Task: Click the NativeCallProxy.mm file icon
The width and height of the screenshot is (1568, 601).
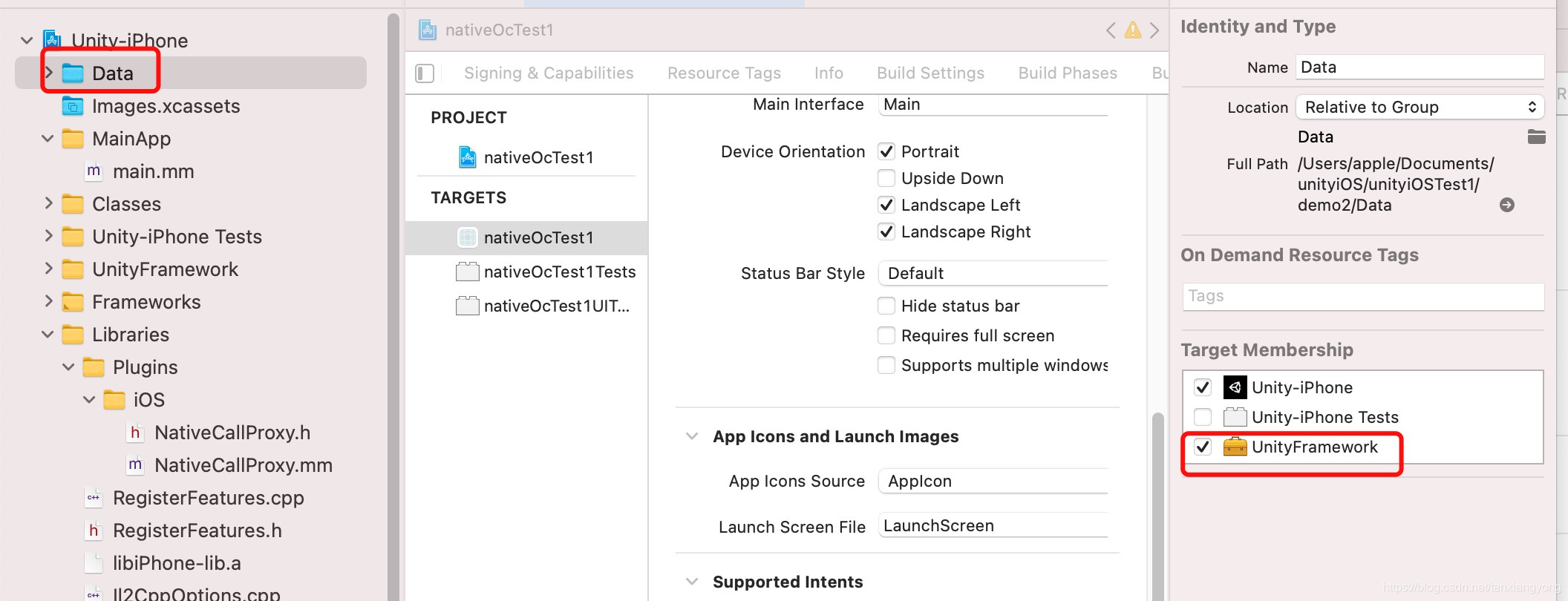Action: tap(135, 464)
